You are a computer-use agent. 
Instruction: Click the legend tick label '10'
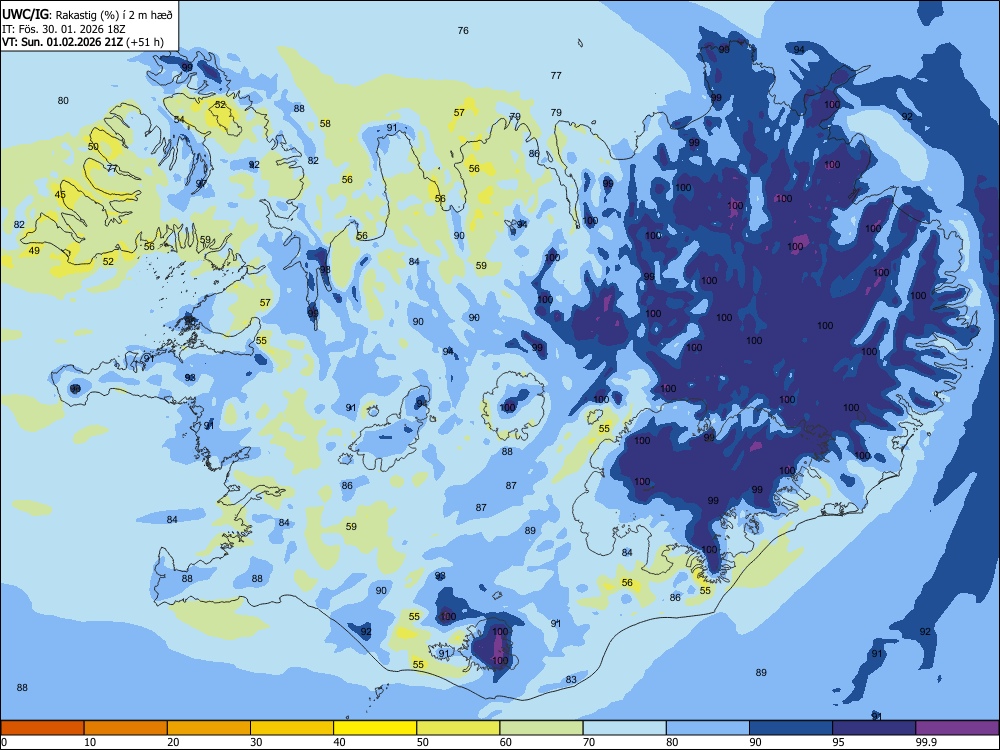(90, 742)
